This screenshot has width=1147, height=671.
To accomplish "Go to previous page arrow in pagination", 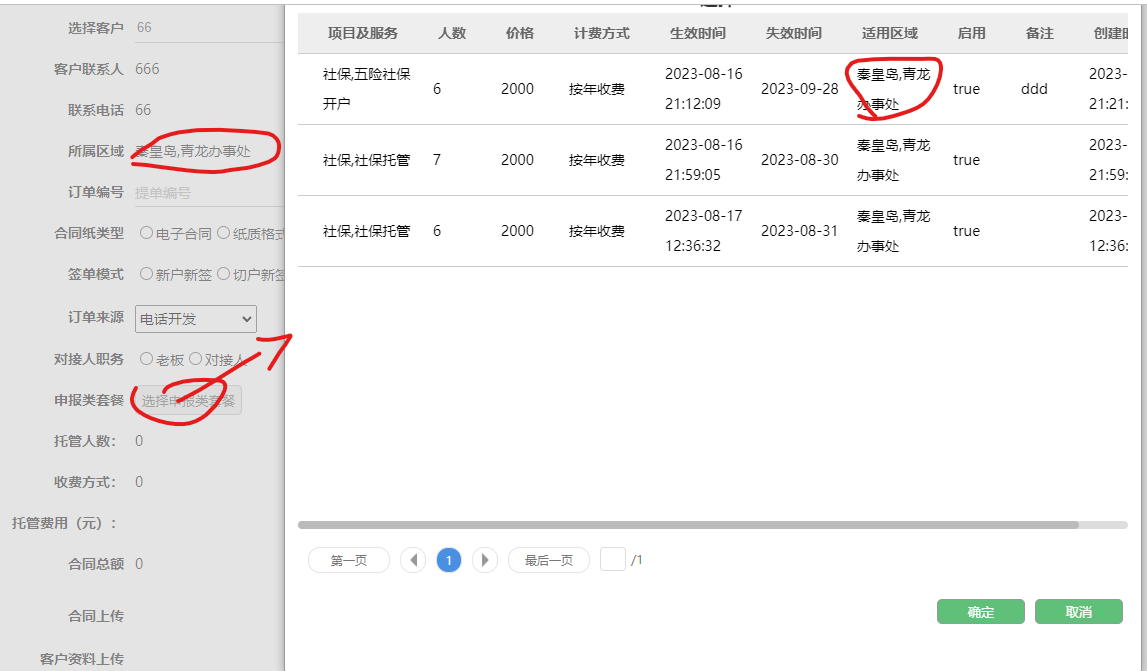I will coord(413,561).
